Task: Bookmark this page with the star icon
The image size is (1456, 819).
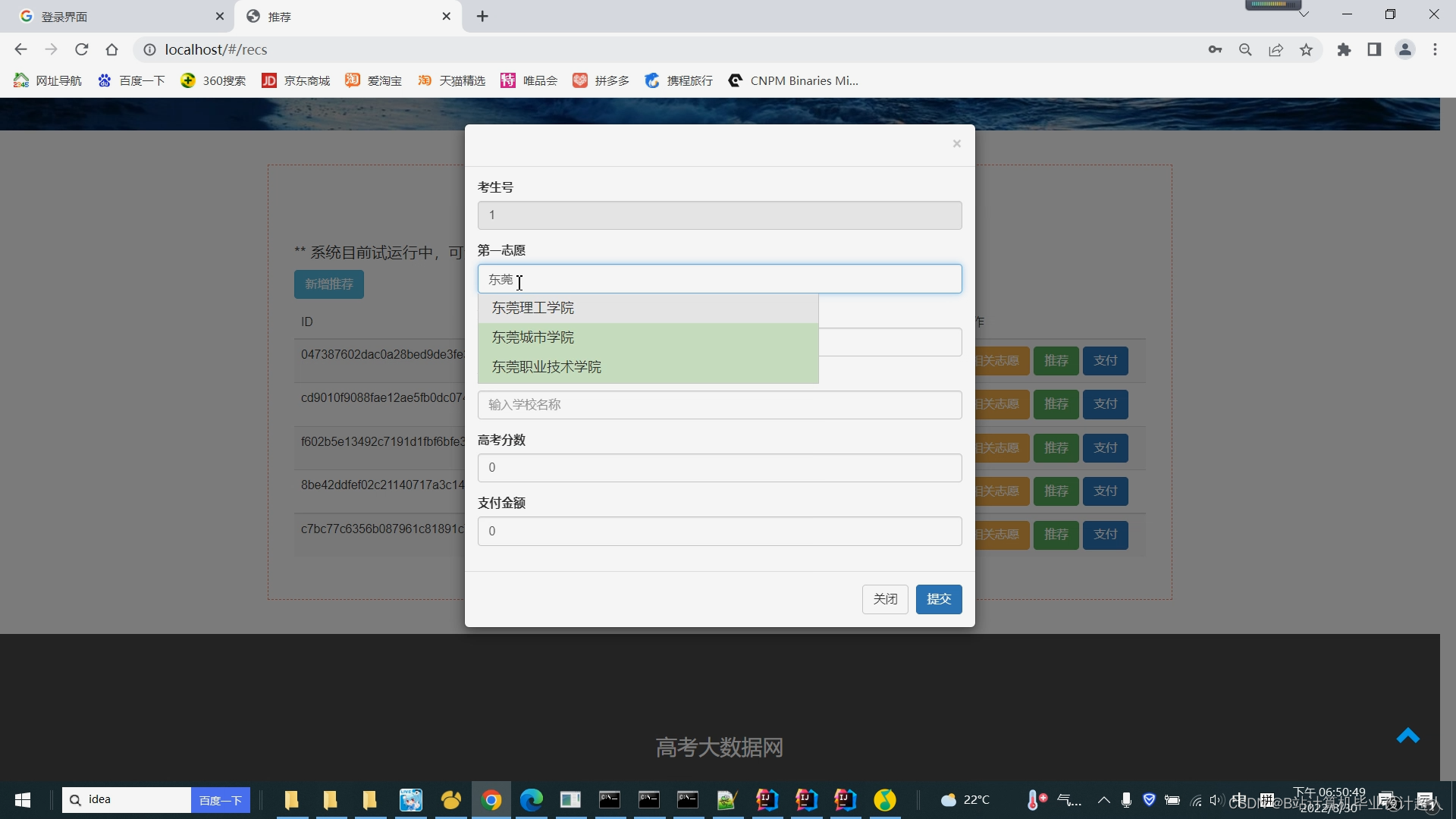Action: point(1306,49)
